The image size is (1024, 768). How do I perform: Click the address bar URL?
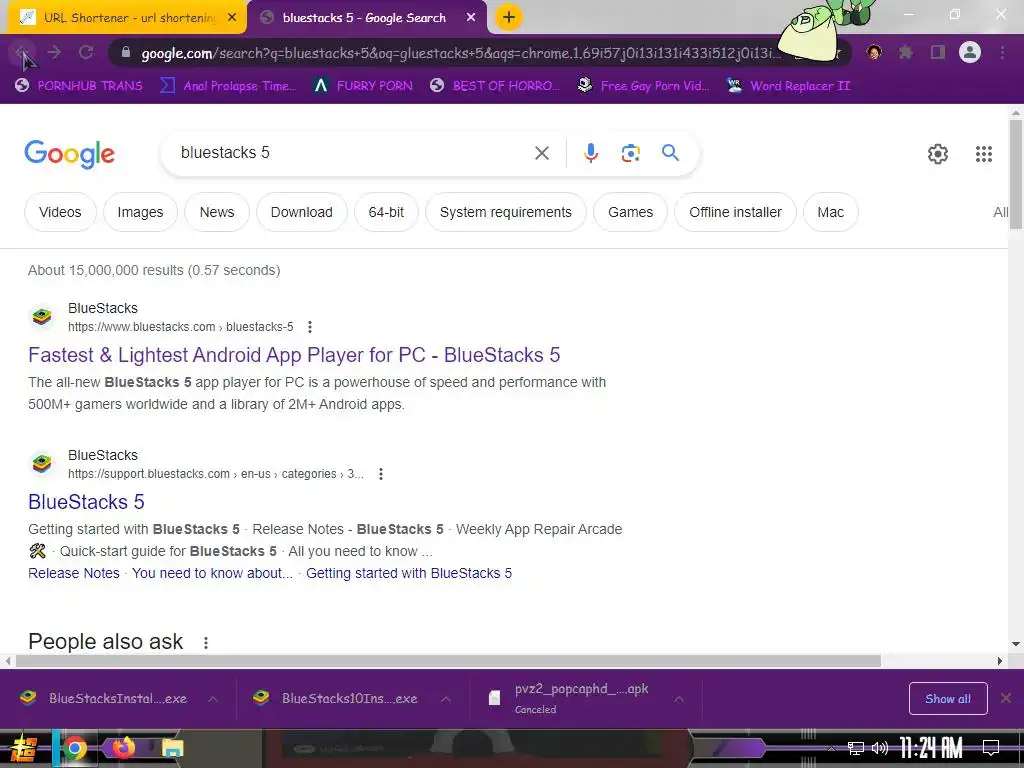tap(460, 53)
